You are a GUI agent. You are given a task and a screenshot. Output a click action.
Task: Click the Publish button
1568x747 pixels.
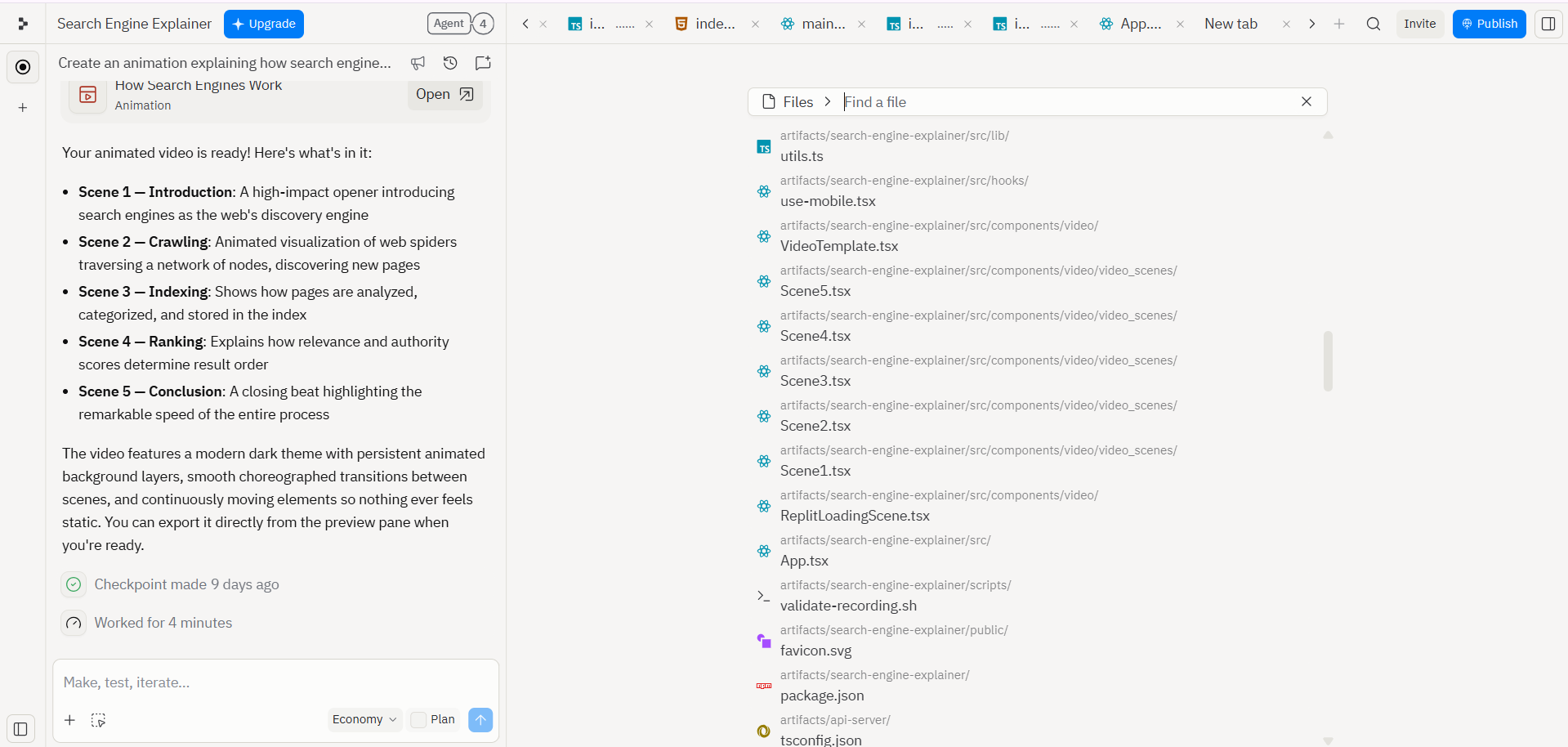pos(1489,24)
